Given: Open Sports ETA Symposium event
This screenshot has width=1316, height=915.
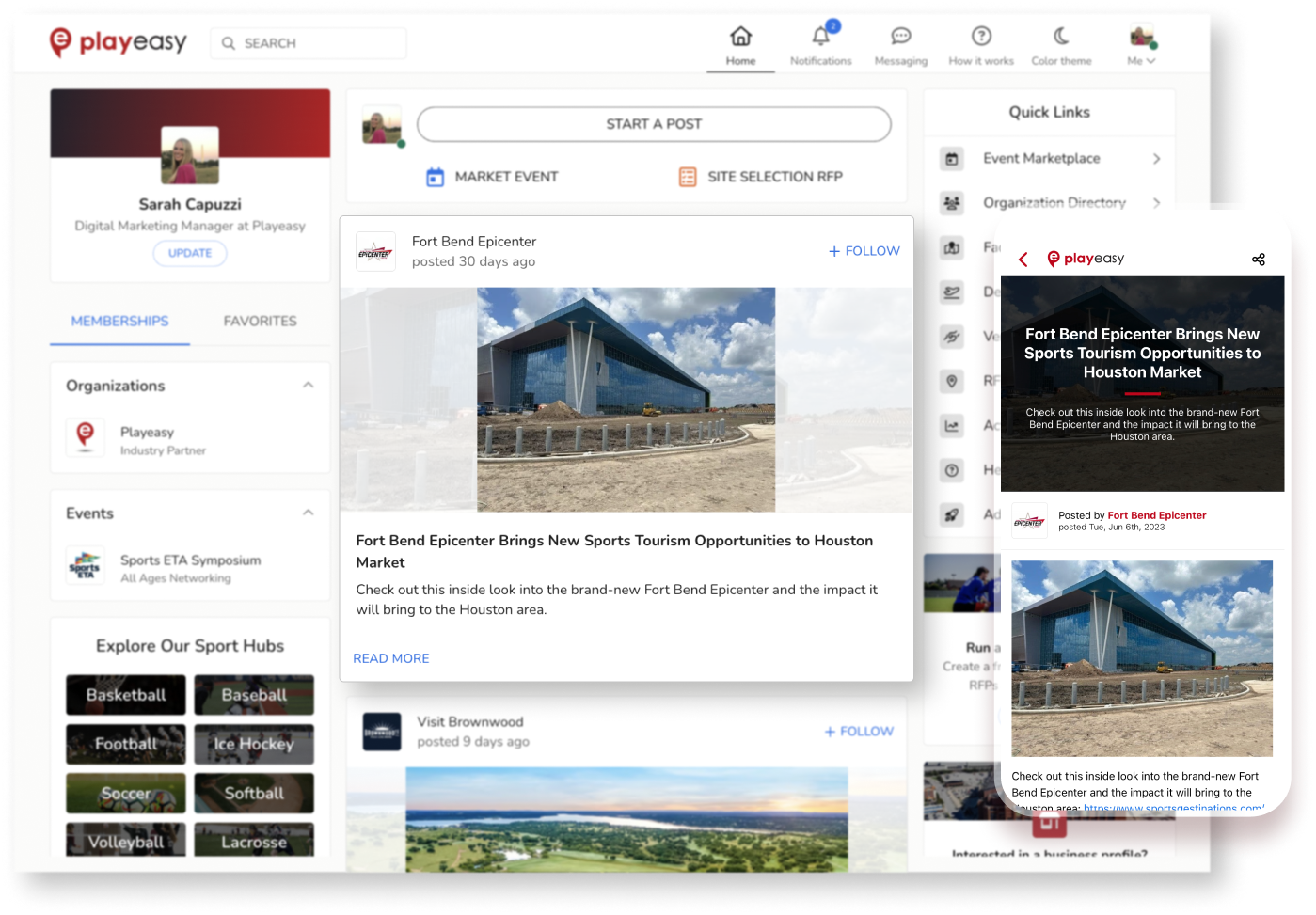Looking at the screenshot, I should point(190,568).
